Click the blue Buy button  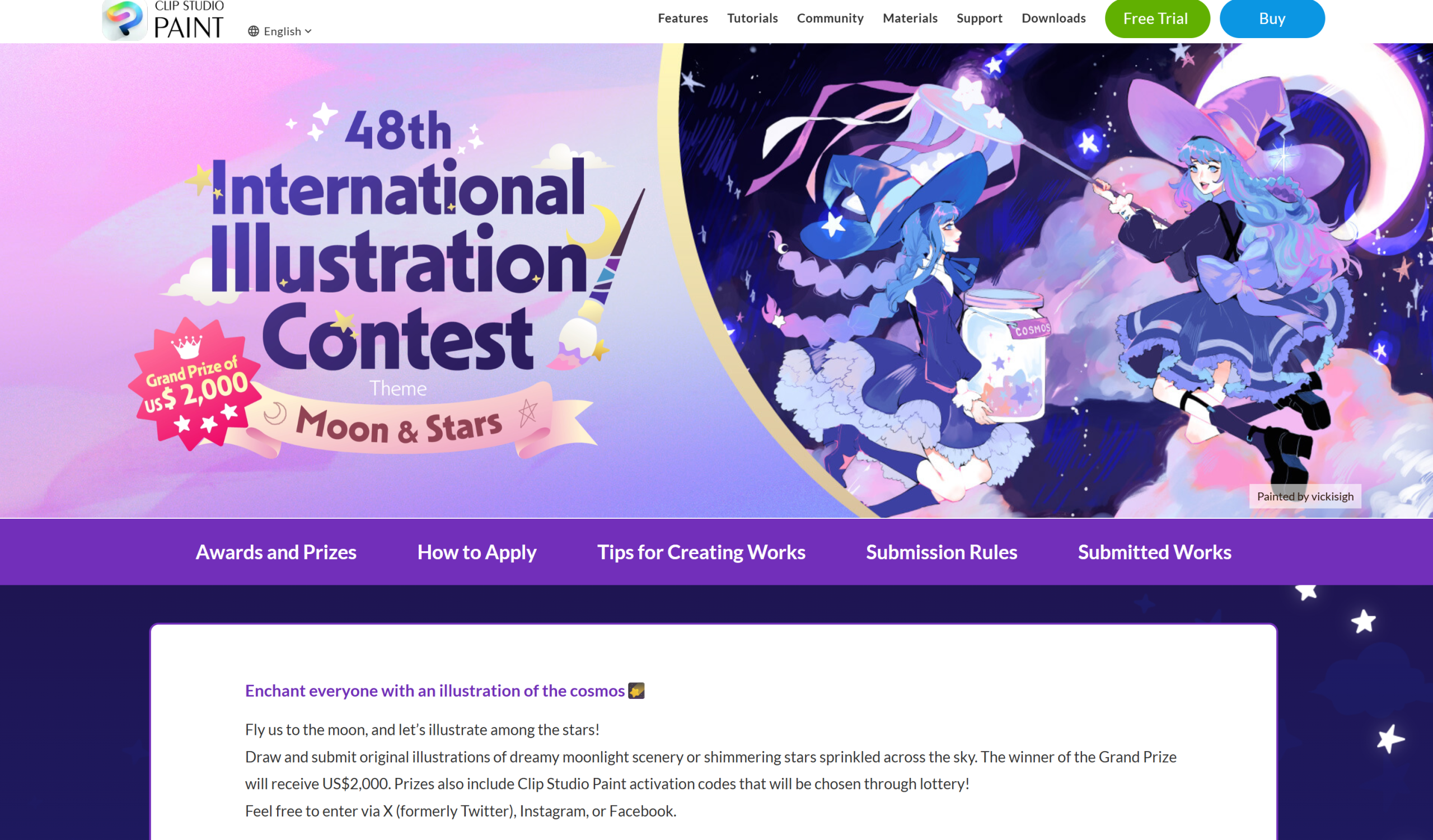[x=1272, y=19]
